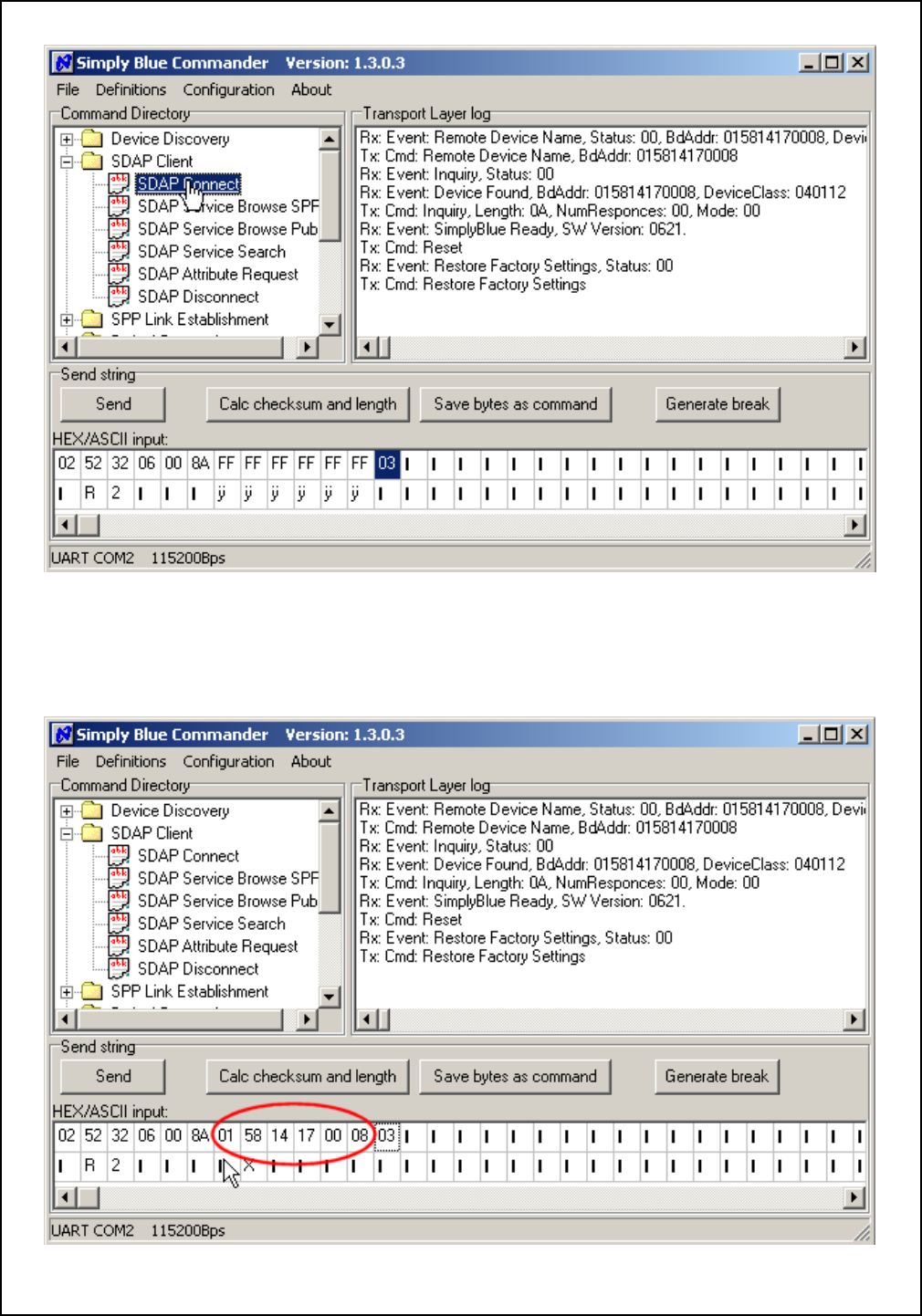
Task: Click SDAP Service Search icon in upper window
Action: click(x=119, y=251)
